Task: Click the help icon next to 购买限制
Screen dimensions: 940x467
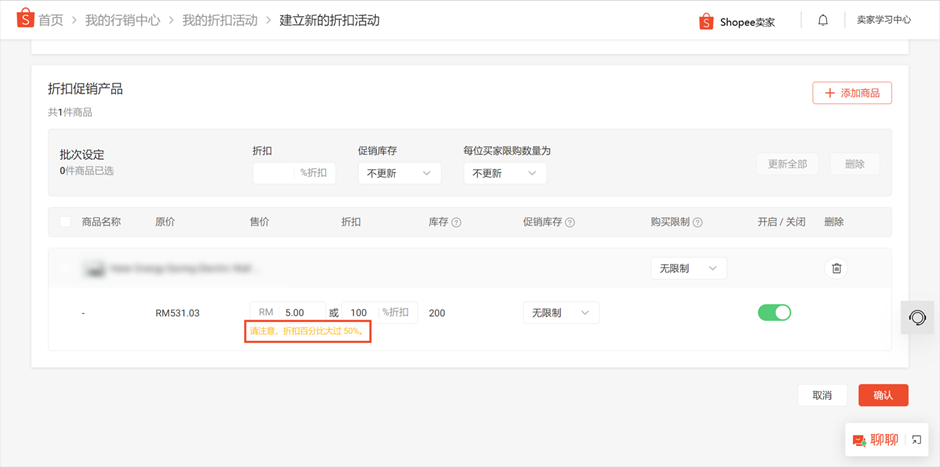Action: tap(698, 223)
